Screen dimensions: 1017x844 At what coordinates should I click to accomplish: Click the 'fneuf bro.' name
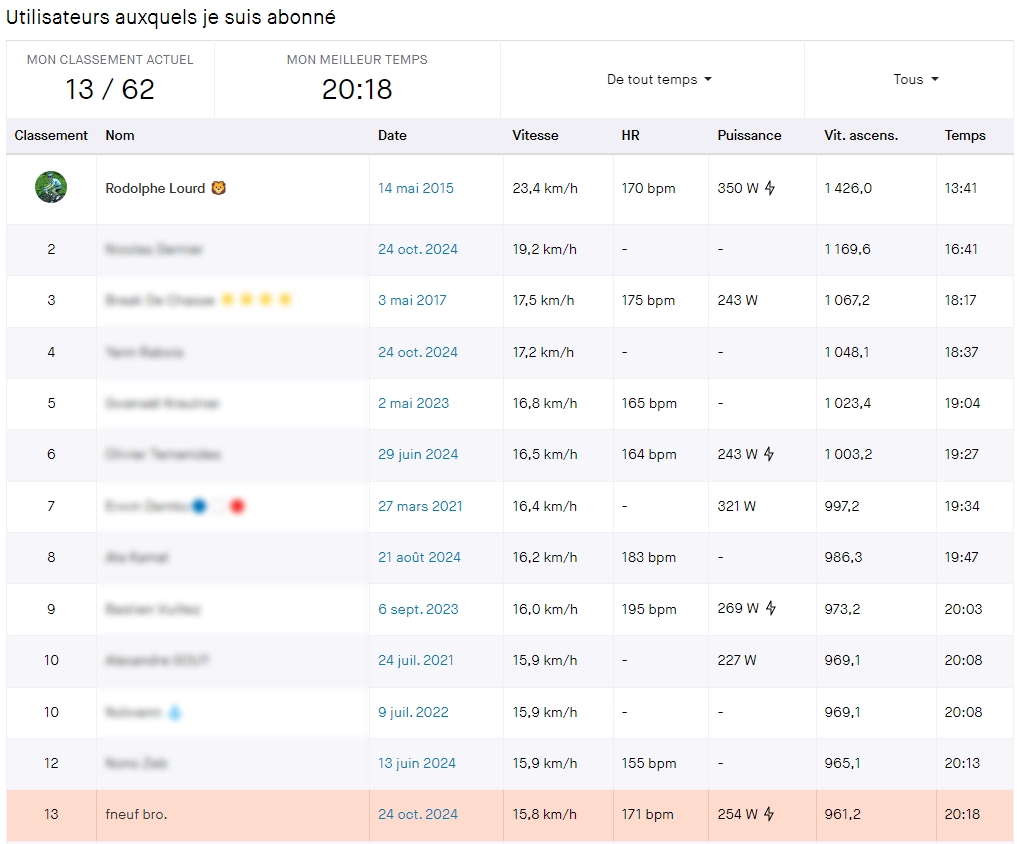[x=136, y=814]
